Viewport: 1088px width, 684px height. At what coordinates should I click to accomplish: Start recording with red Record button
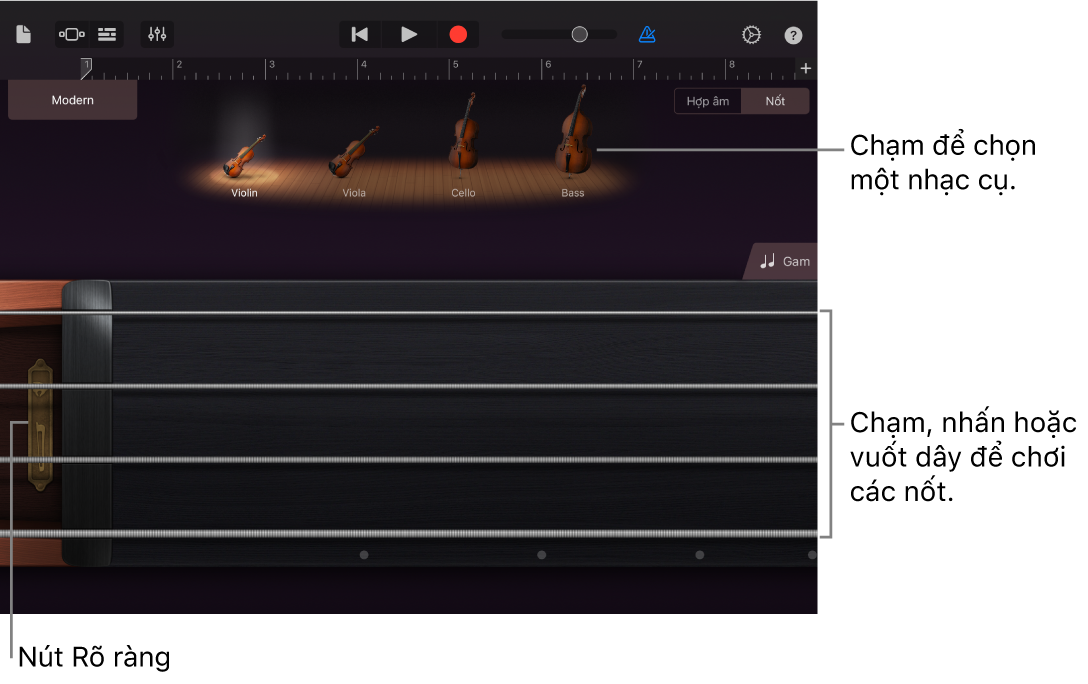(458, 34)
